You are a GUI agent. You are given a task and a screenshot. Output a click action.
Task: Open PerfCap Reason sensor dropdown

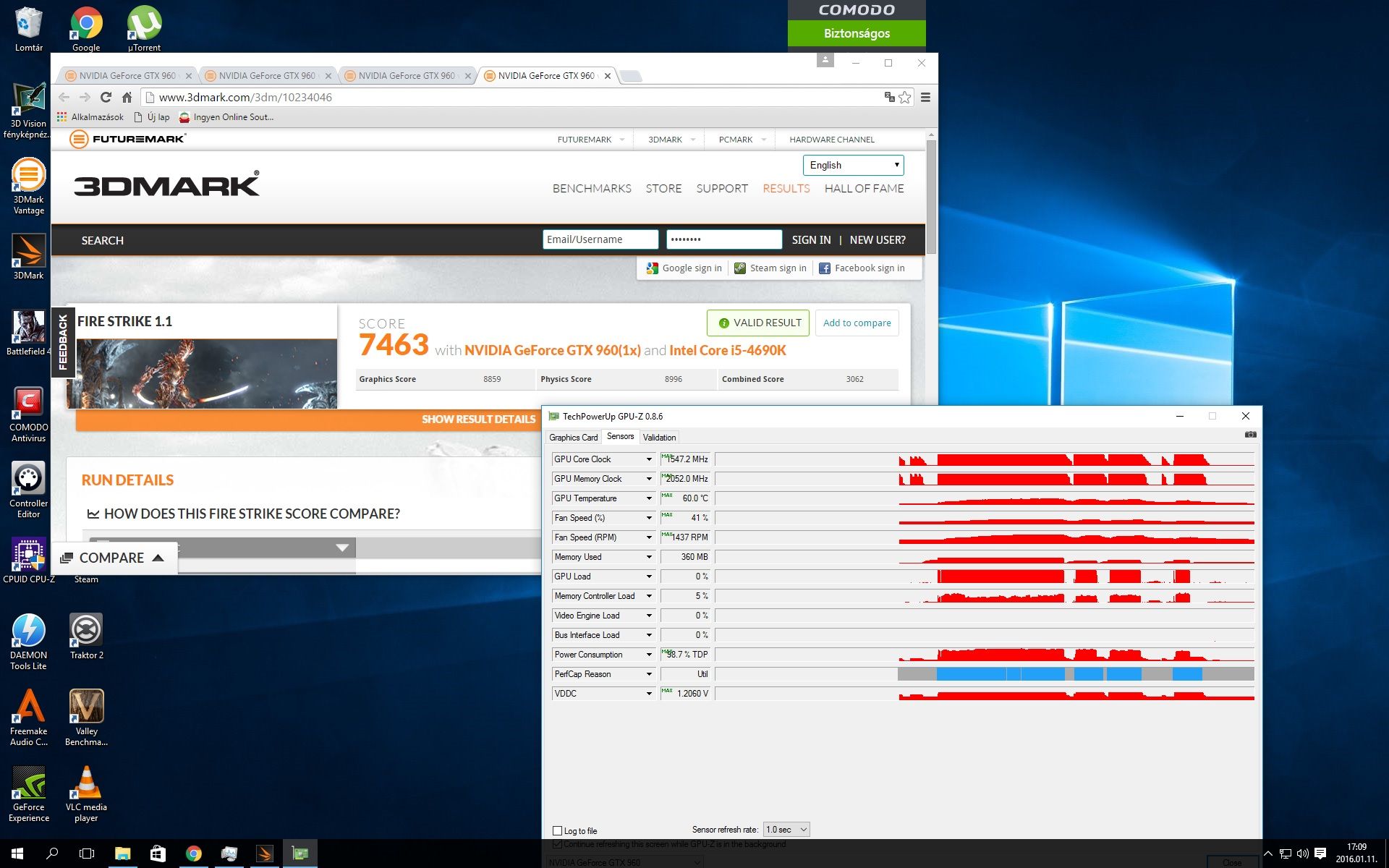[649, 674]
